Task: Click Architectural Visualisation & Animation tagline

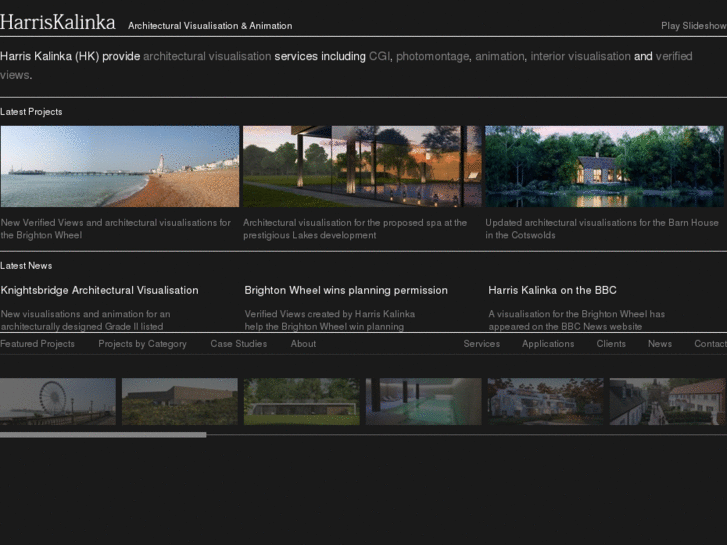Action: coord(210,26)
